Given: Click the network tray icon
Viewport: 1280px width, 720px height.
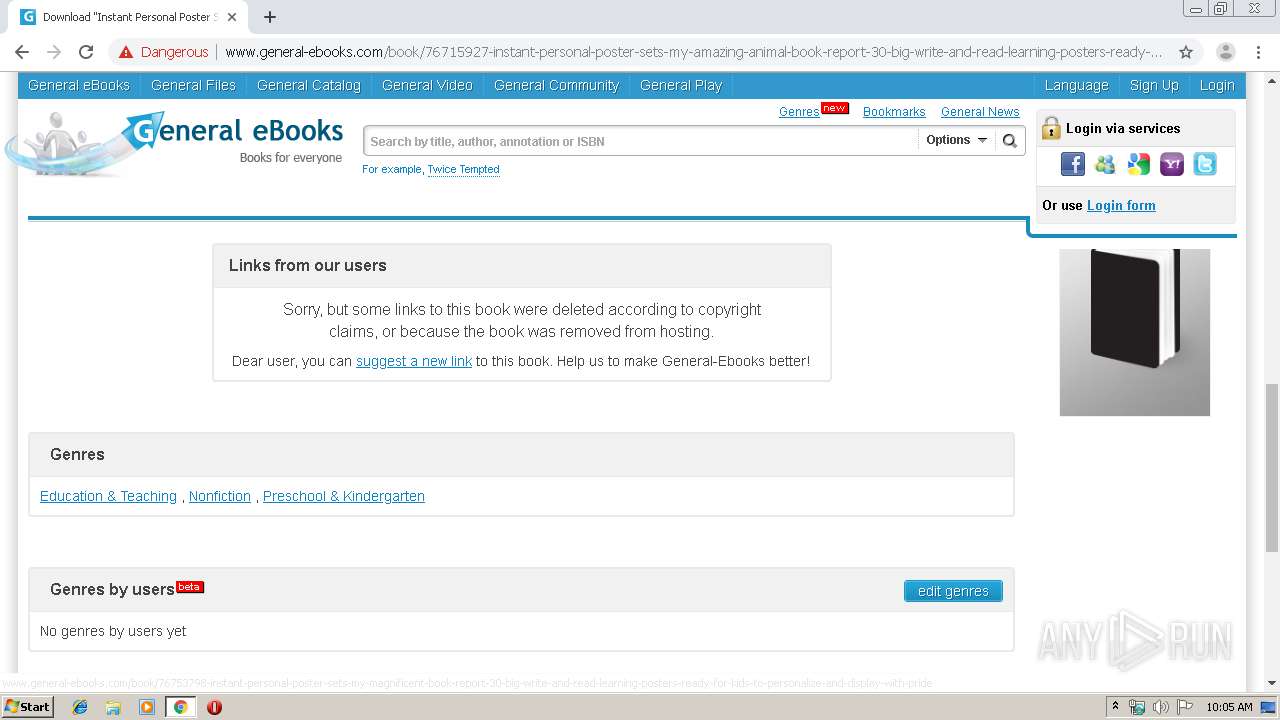Looking at the screenshot, I should (x=1137, y=707).
